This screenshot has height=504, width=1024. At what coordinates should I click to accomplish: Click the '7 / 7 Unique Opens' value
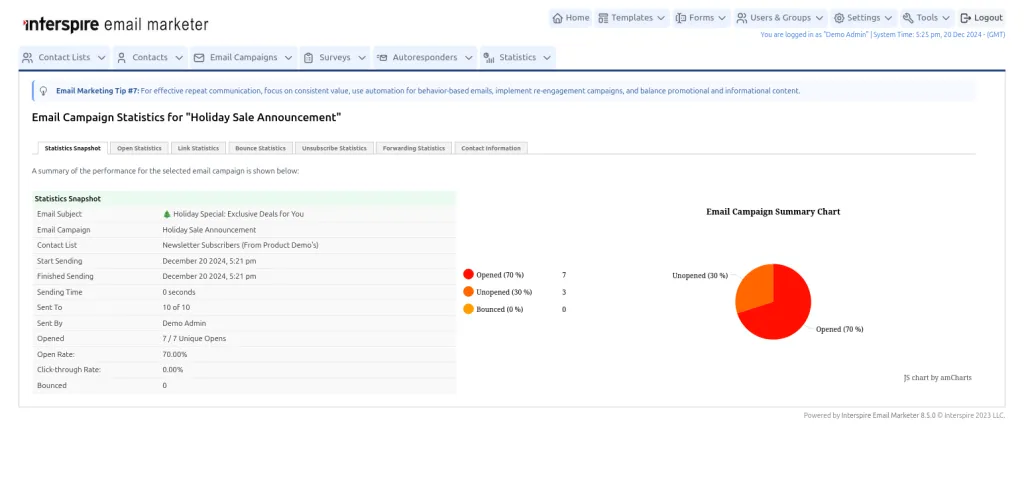coord(194,339)
